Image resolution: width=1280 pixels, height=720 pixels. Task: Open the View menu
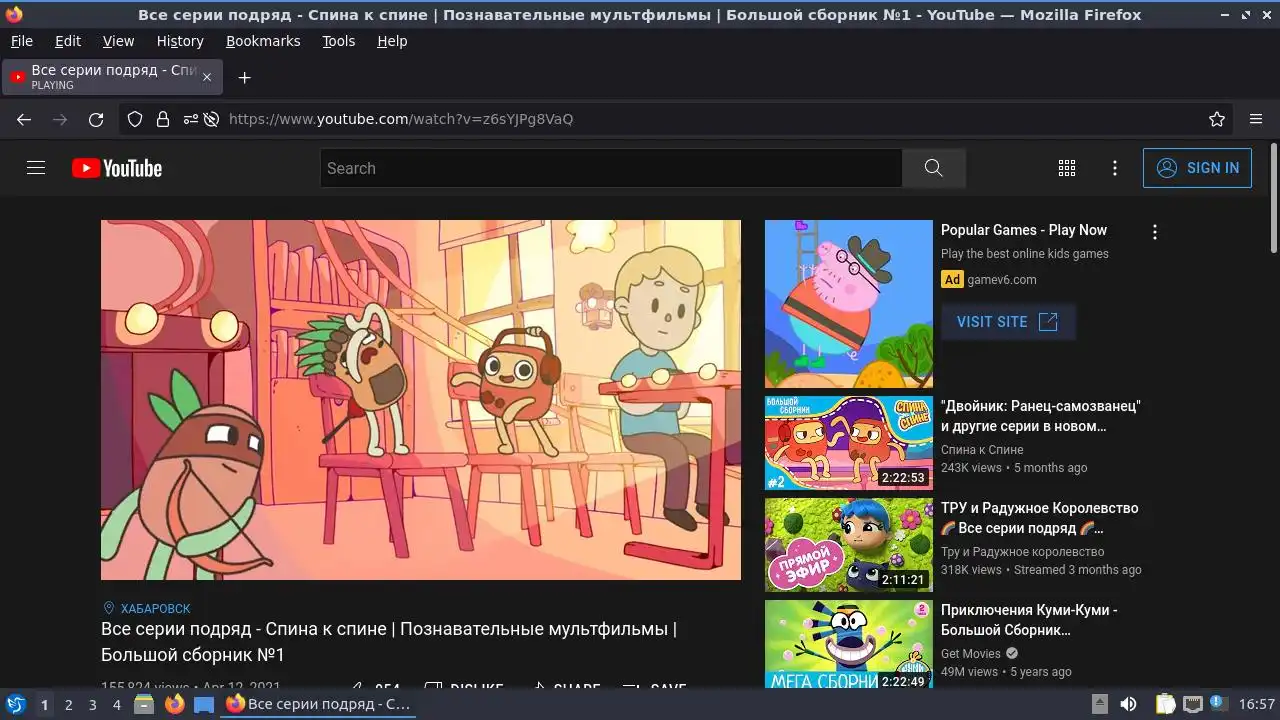118,41
